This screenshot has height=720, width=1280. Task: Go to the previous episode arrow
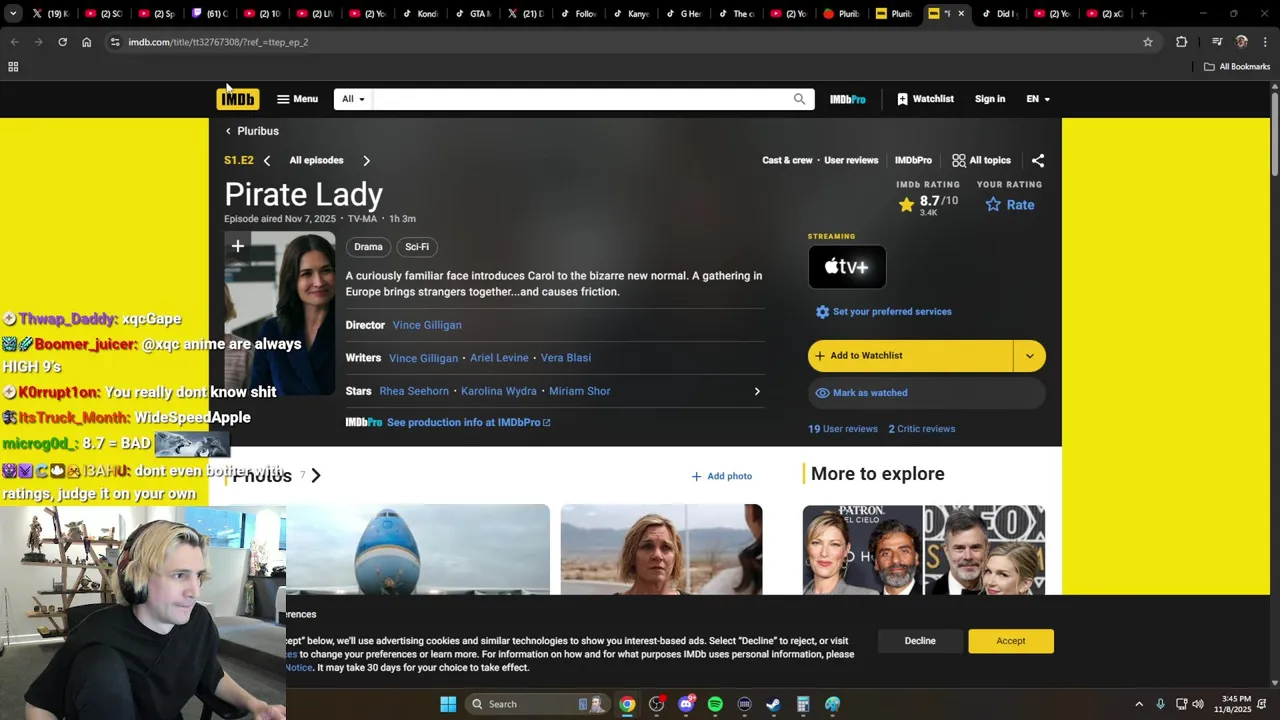267,160
